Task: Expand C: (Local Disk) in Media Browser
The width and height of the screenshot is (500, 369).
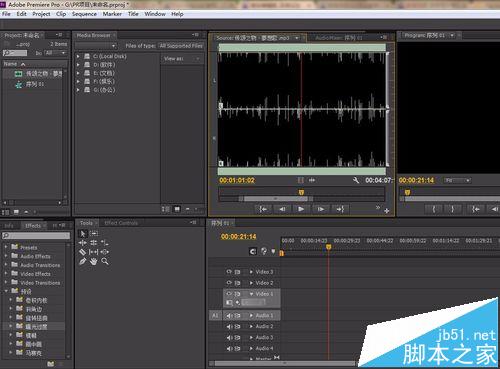Action: pyautogui.click(x=78, y=56)
